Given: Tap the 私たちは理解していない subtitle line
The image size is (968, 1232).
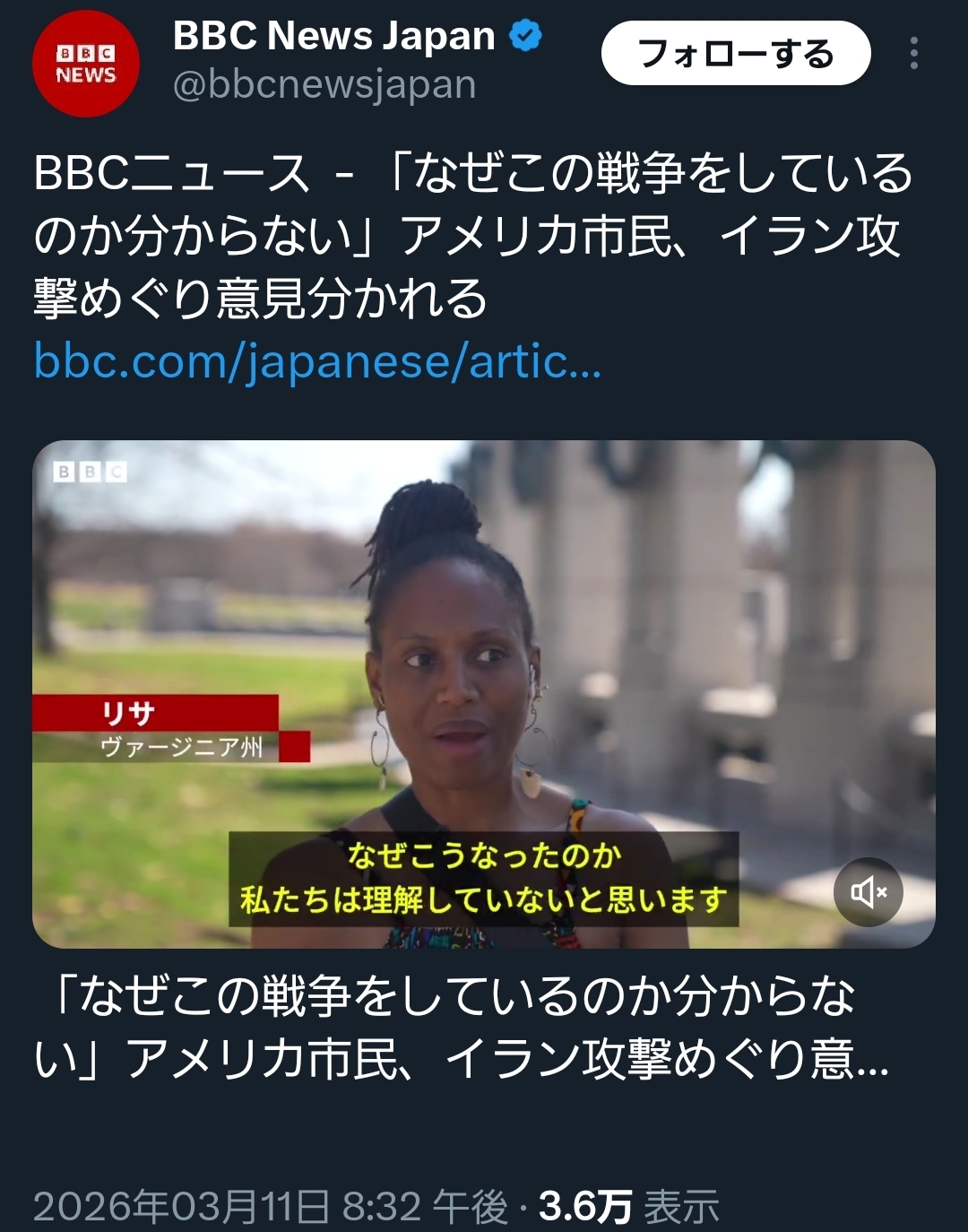Looking at the screenshot, I should (484, 899).
